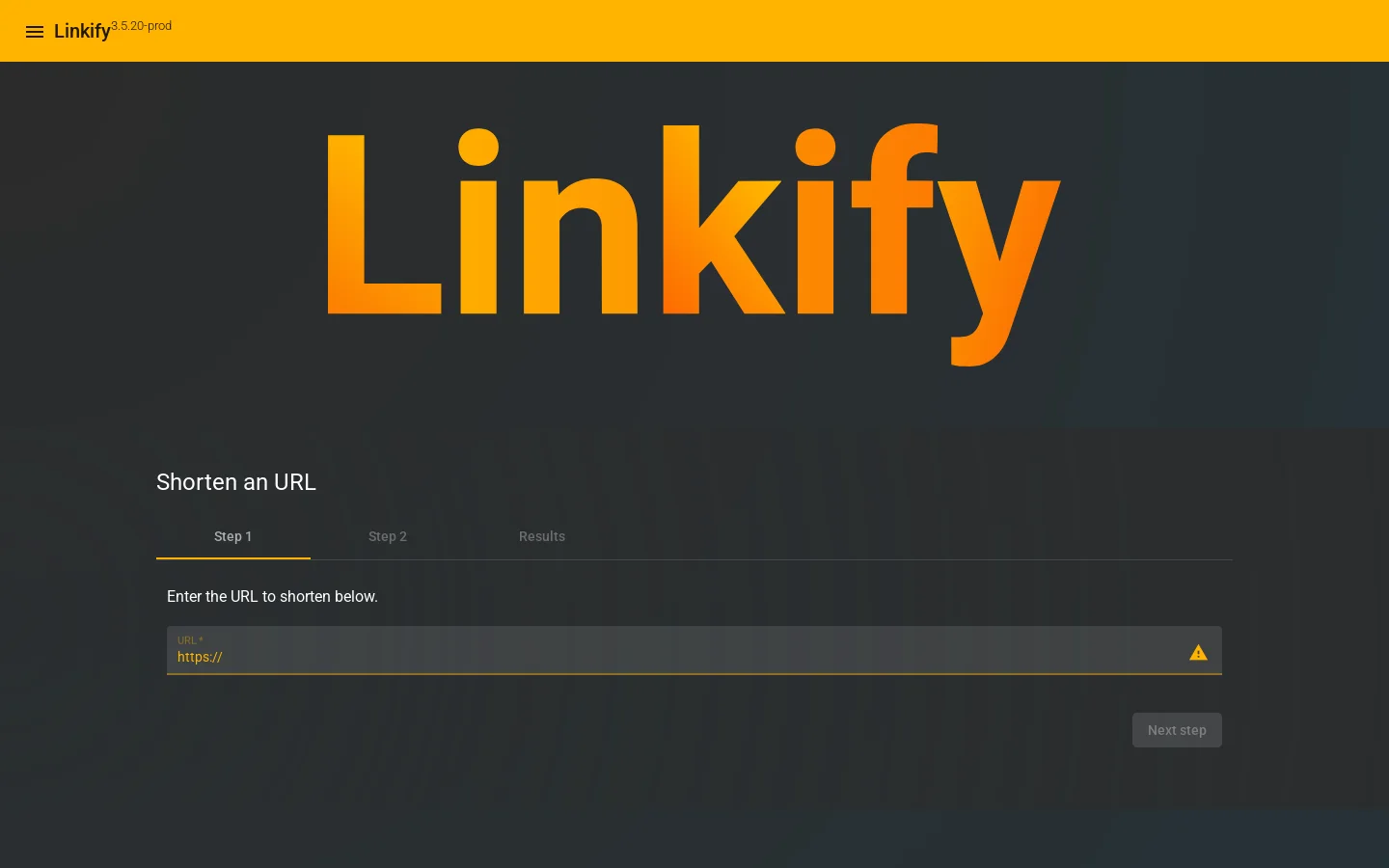Click the Shorten an URL heading
Viewport: 1389px width, 868px height.
236,482
